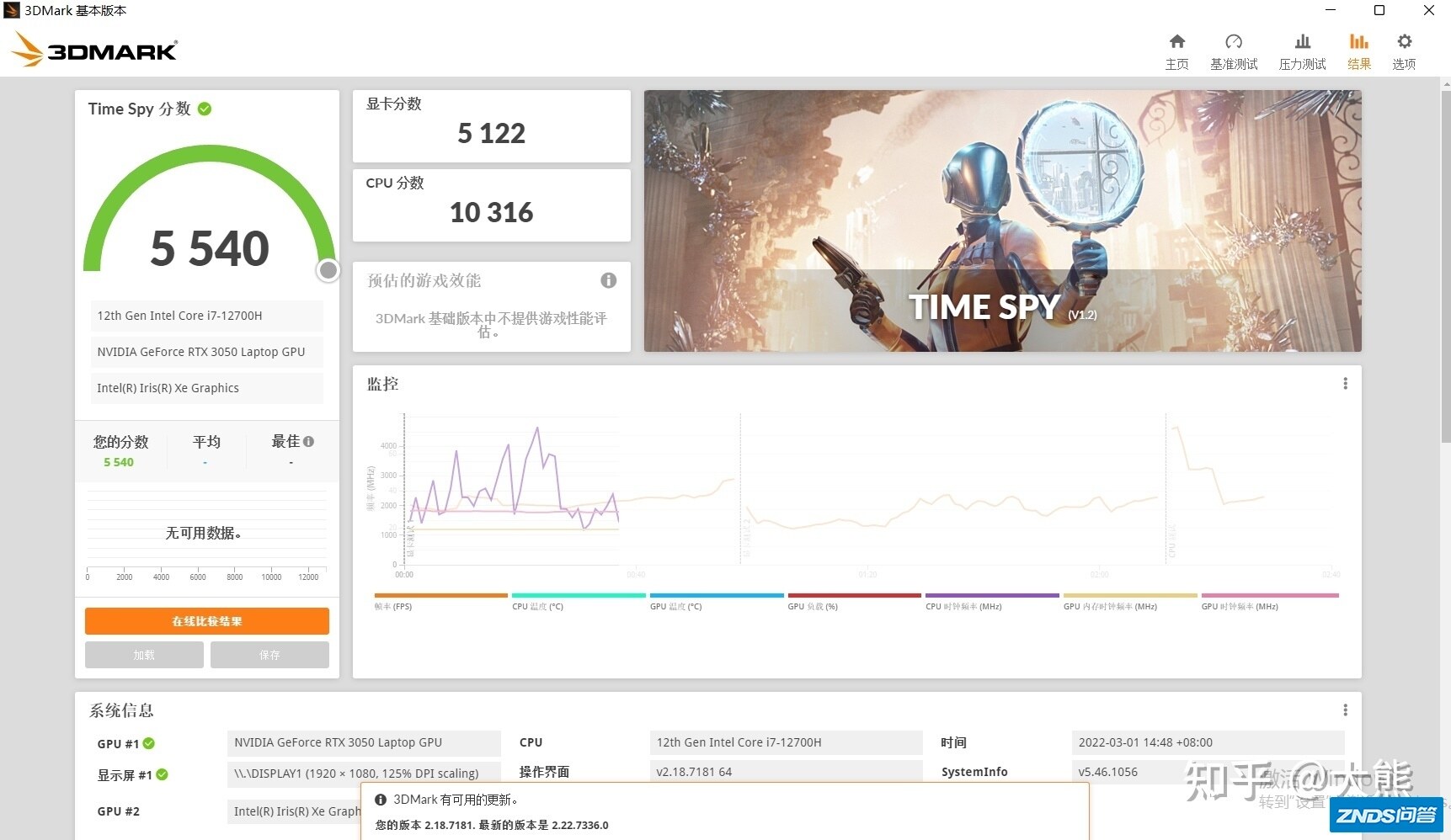The height and width of the screenshot is (840, 1451).
Task: Click the 显卡分数 5 122 card
Action: (491, 126)
